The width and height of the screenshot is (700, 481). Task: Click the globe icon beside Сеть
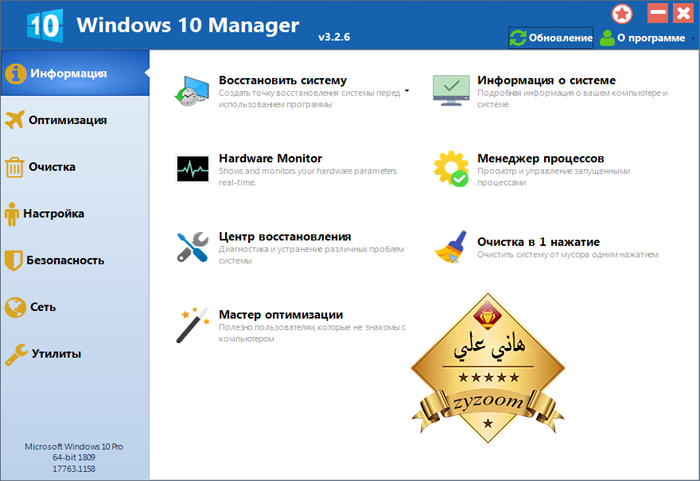point(16,307)
